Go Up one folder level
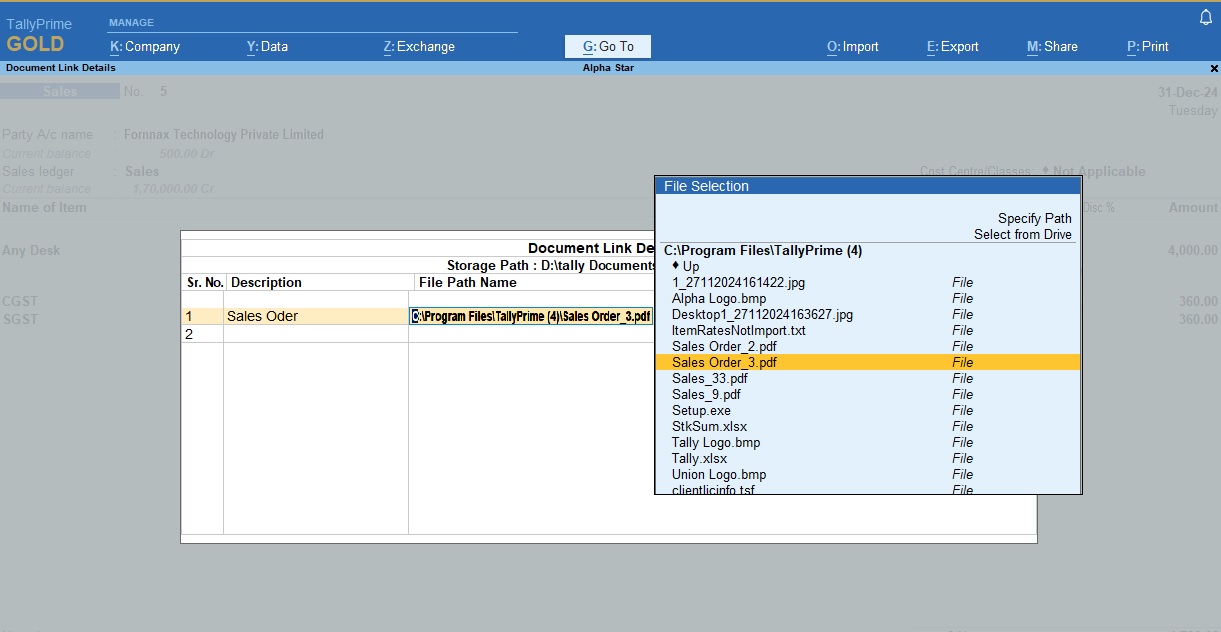 click(x=690, y=267)
